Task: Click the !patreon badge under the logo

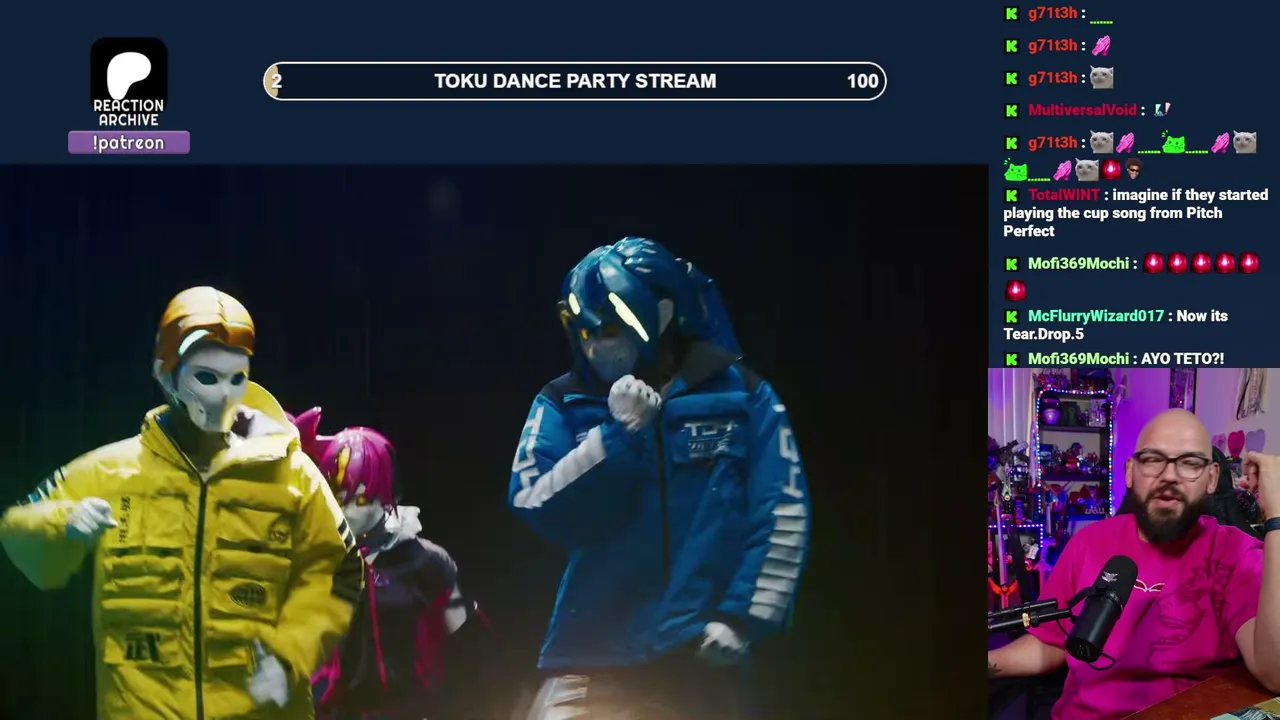Action: 129,143
